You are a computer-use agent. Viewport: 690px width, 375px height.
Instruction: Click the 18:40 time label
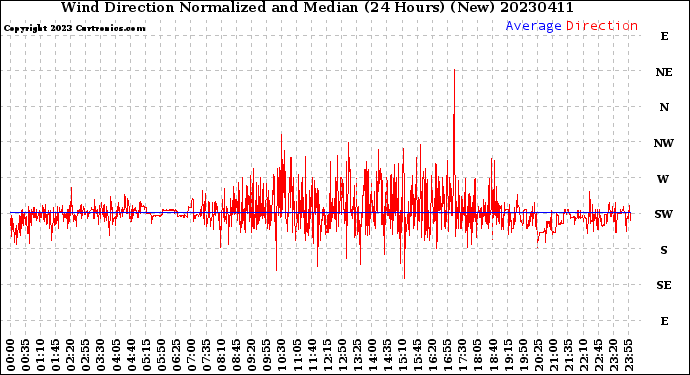click(493, 355)
